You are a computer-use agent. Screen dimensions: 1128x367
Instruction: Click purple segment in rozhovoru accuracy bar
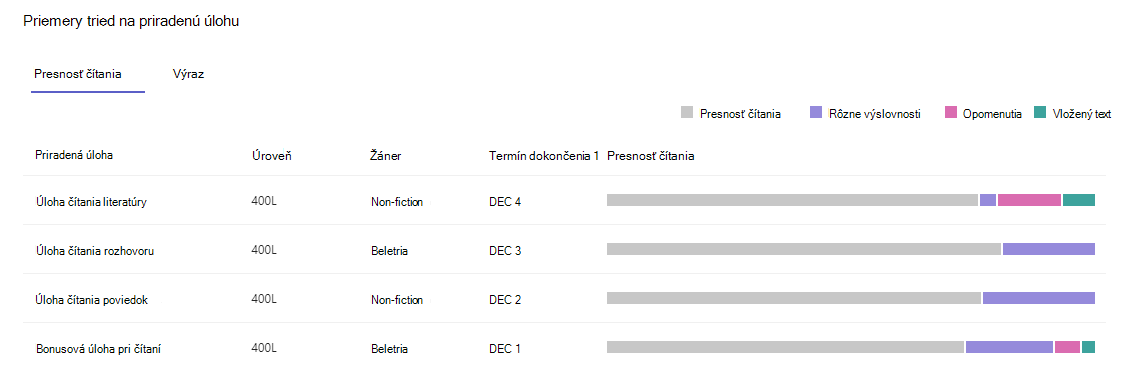(1049, 249)
